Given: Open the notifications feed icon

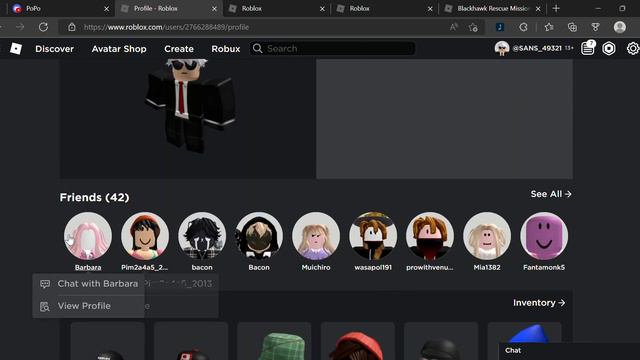Looking at the screenshot, I should tap(588, 48).
